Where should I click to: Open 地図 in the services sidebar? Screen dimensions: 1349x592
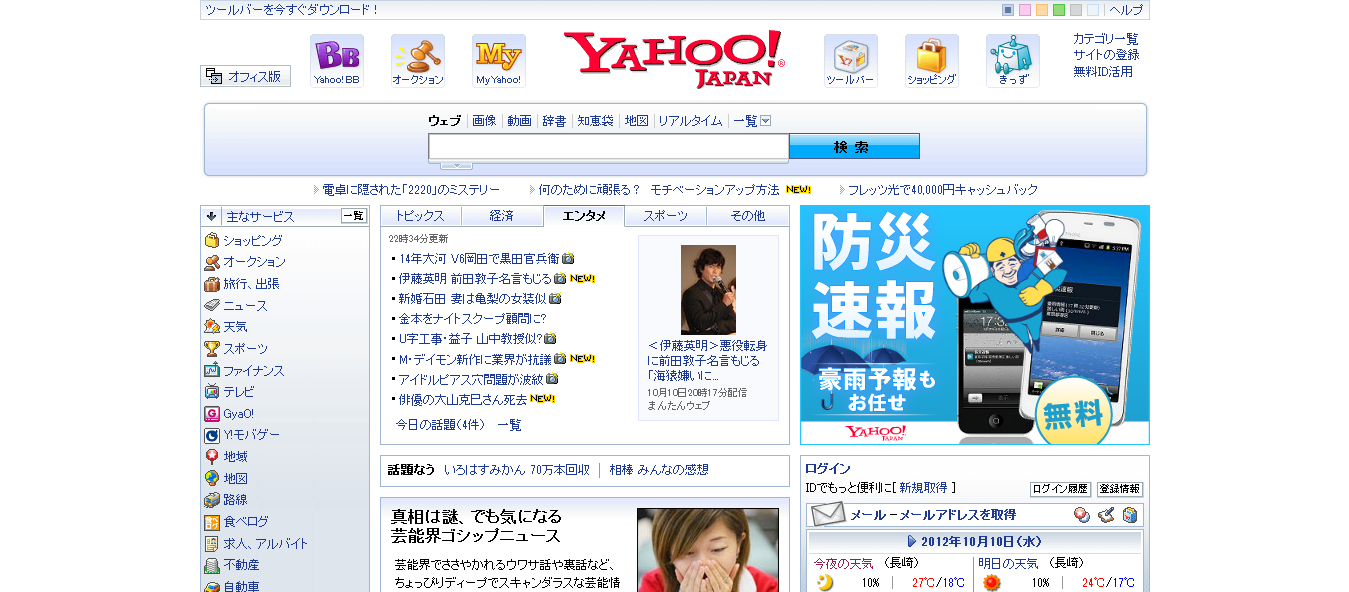click(x=235, y=479)
